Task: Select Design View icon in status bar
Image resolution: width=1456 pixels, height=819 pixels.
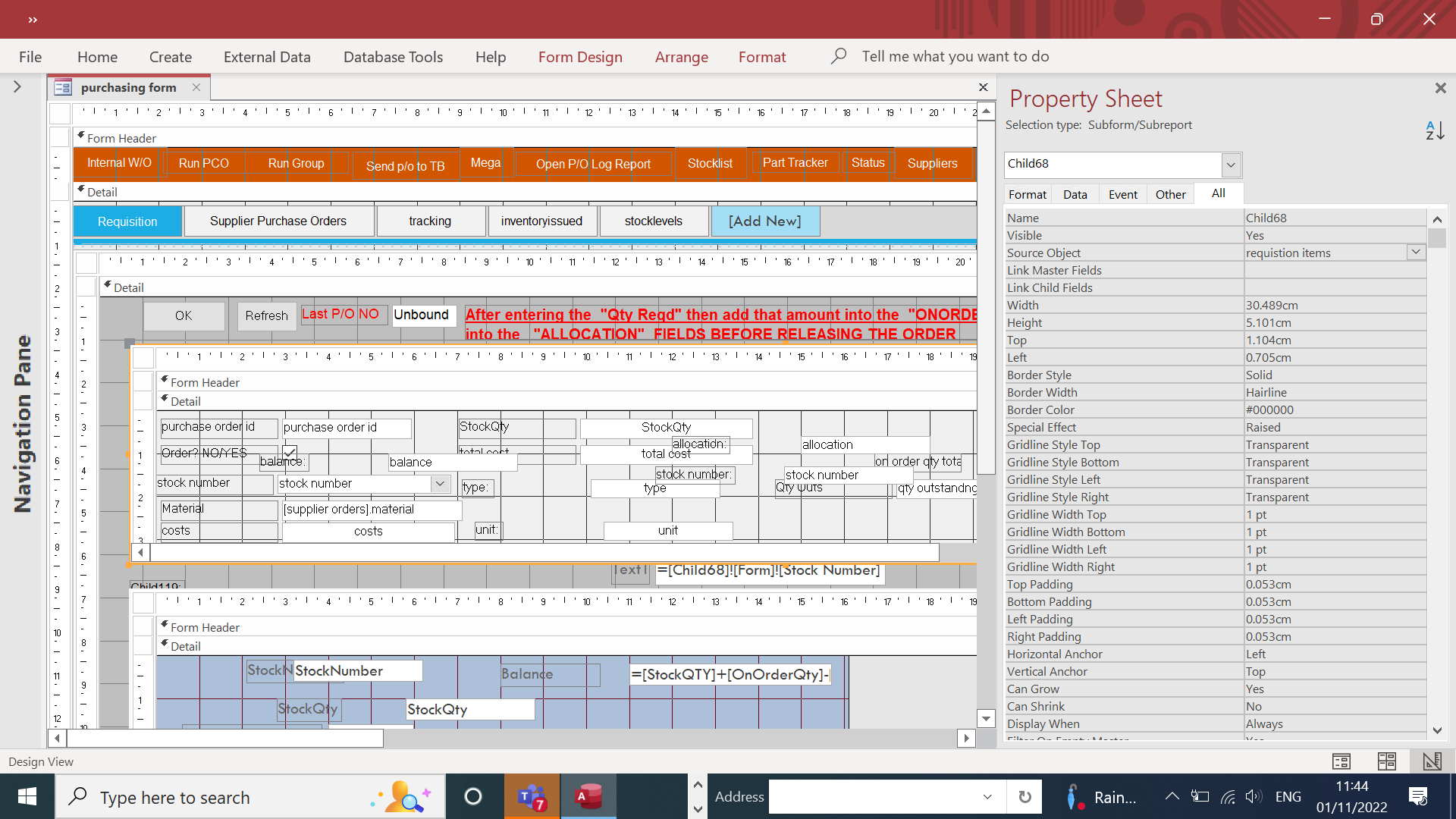Action: [1432, 761]
